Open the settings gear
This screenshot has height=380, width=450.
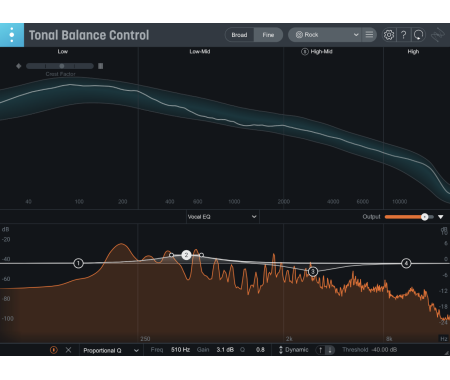point(389,35)
